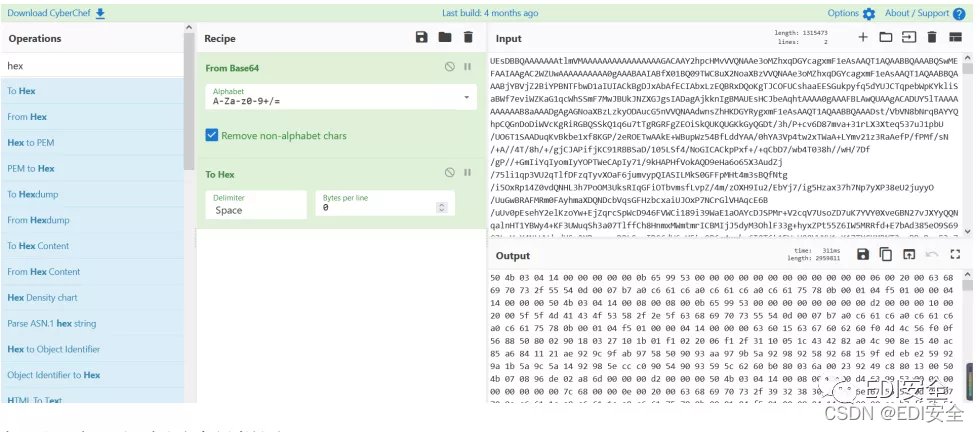Click the Operations scrollbar up arrow
Image resolution: width=980 pixels, height=432 pixels.
(189, 28)
